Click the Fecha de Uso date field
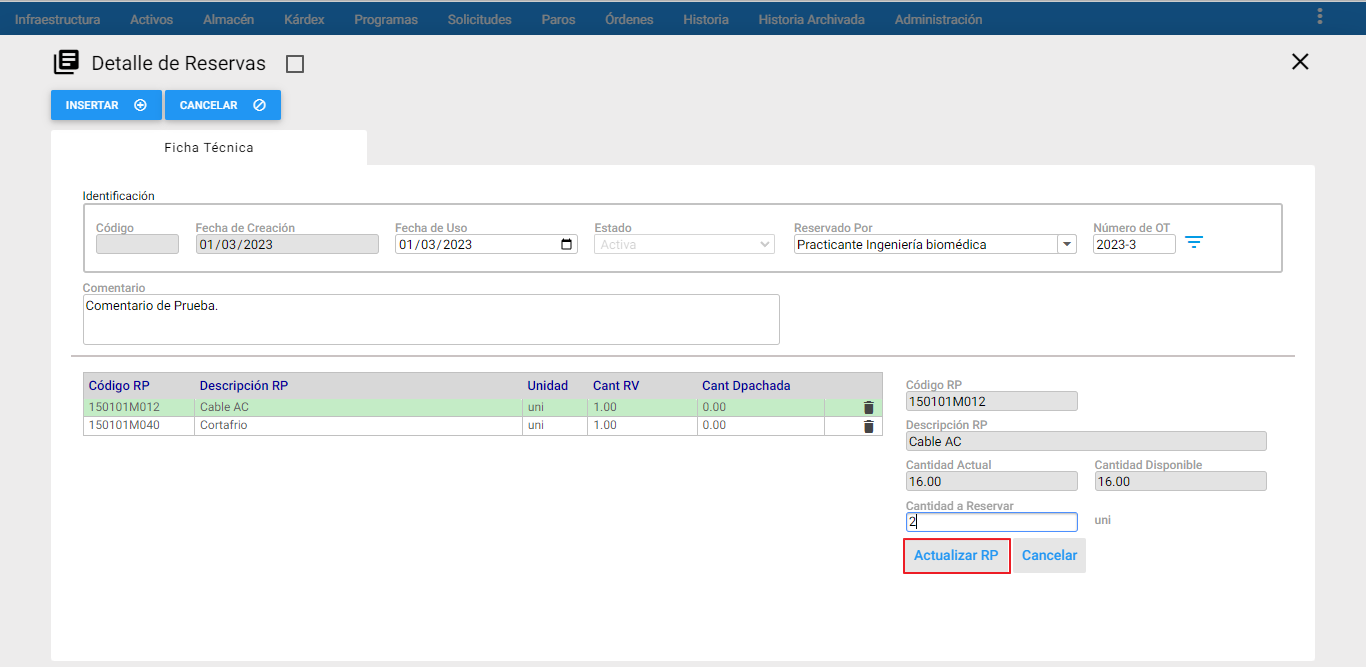The height and width of the screenshot is (667, 1366). pos(486,244)
